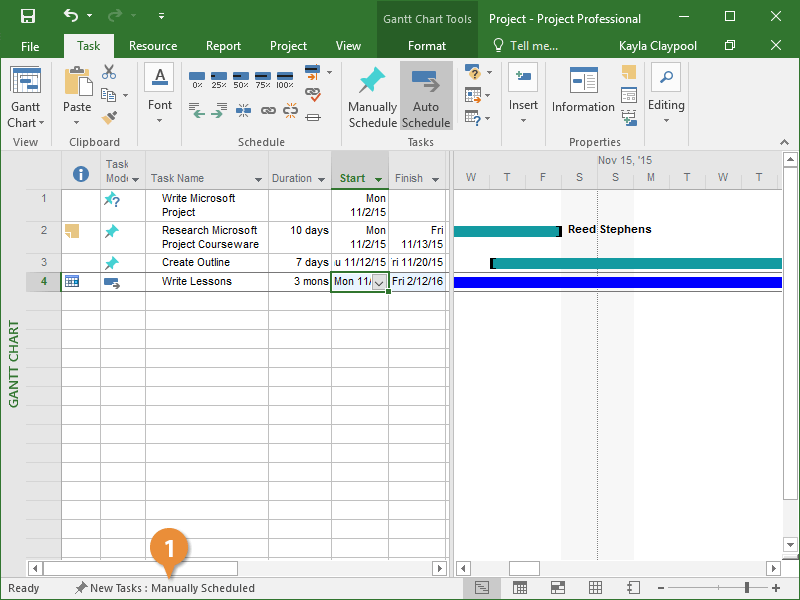Mark task 50% complete
The height and width of the screenshot is (600, 800).
tap(241, 80)
